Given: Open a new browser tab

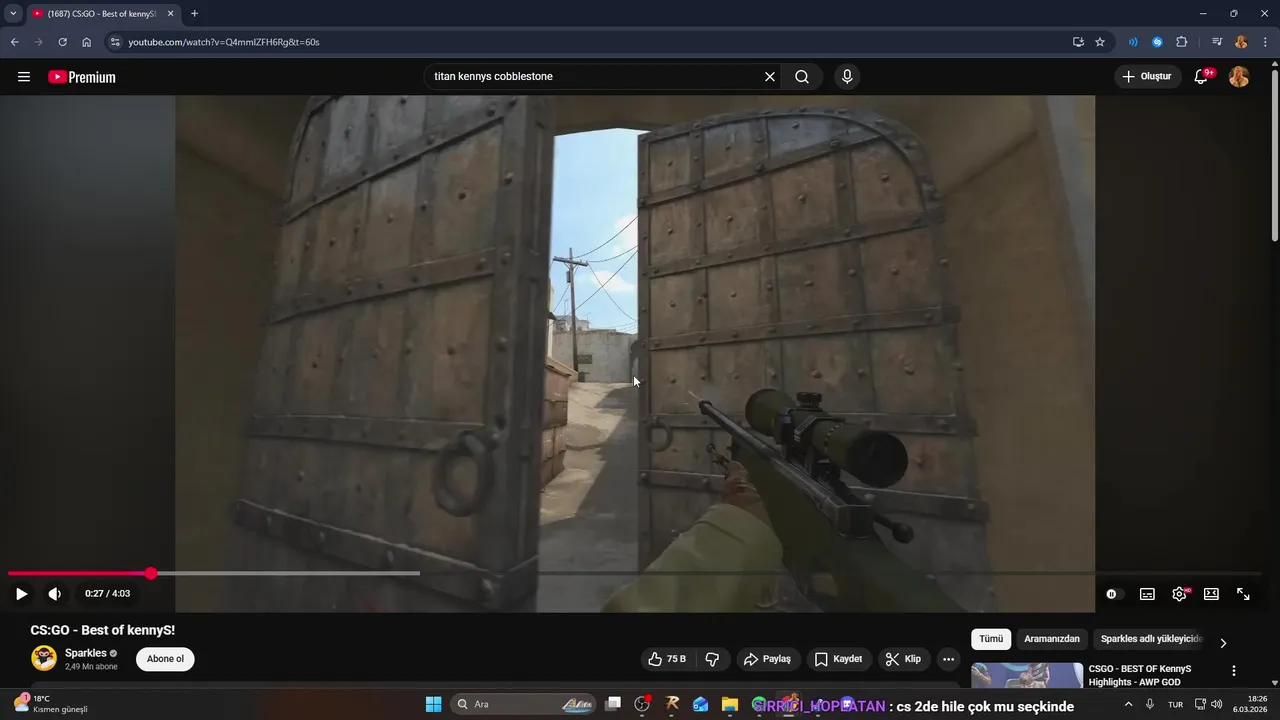Looking at the screenshot, I should [194, 13].
